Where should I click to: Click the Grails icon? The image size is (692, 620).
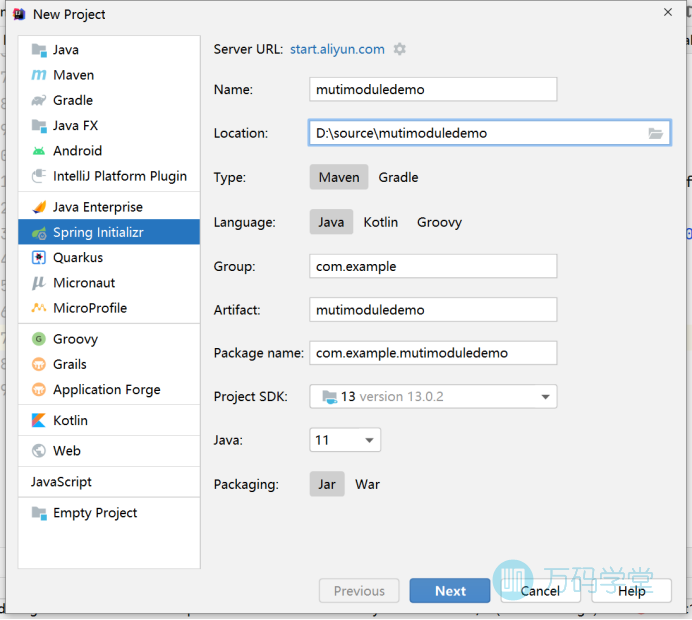pos(39,364)
